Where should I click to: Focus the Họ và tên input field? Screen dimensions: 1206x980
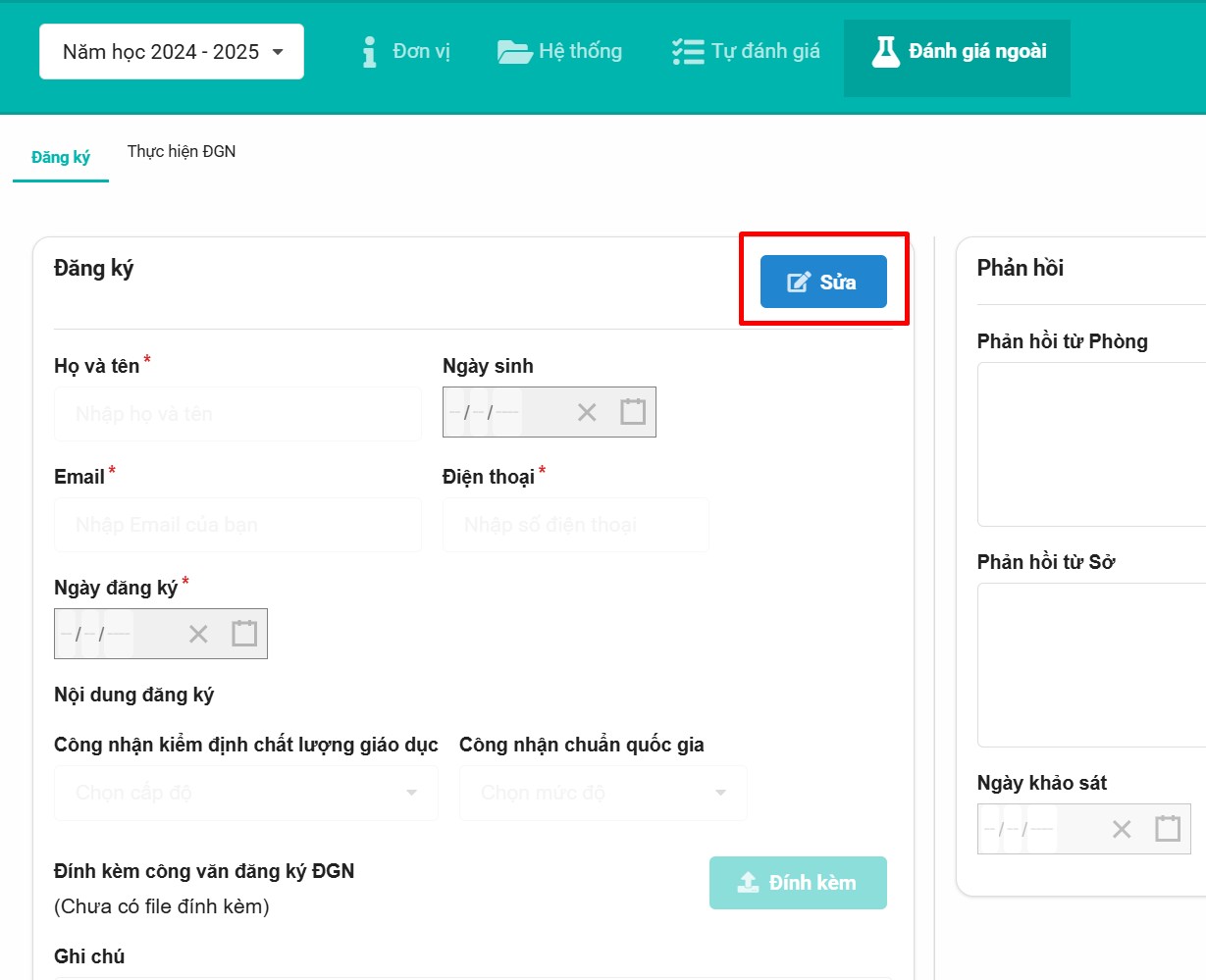click(237, 414)
